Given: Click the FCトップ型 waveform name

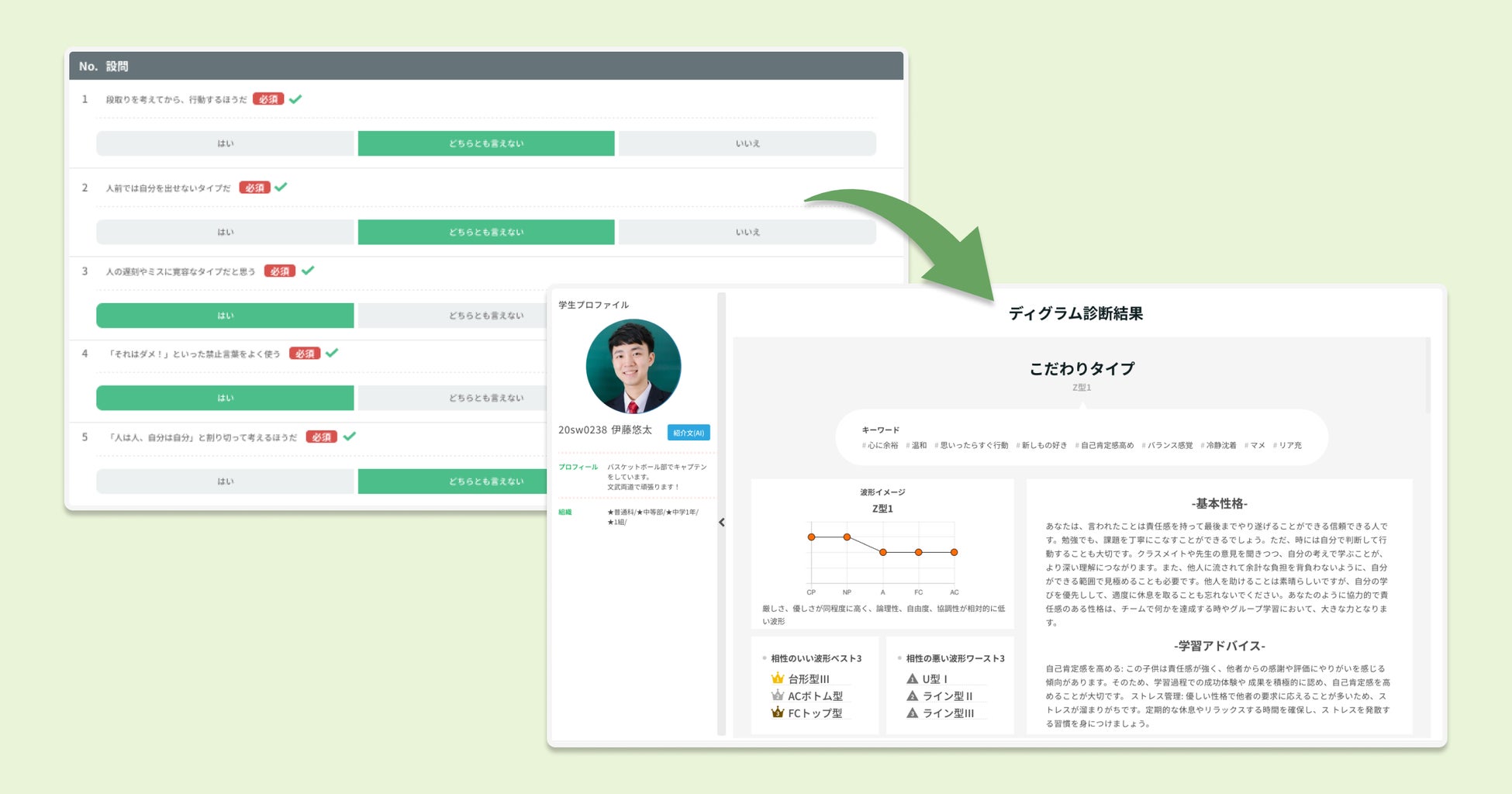Looking at the screenshot, I should coord(815,713).
